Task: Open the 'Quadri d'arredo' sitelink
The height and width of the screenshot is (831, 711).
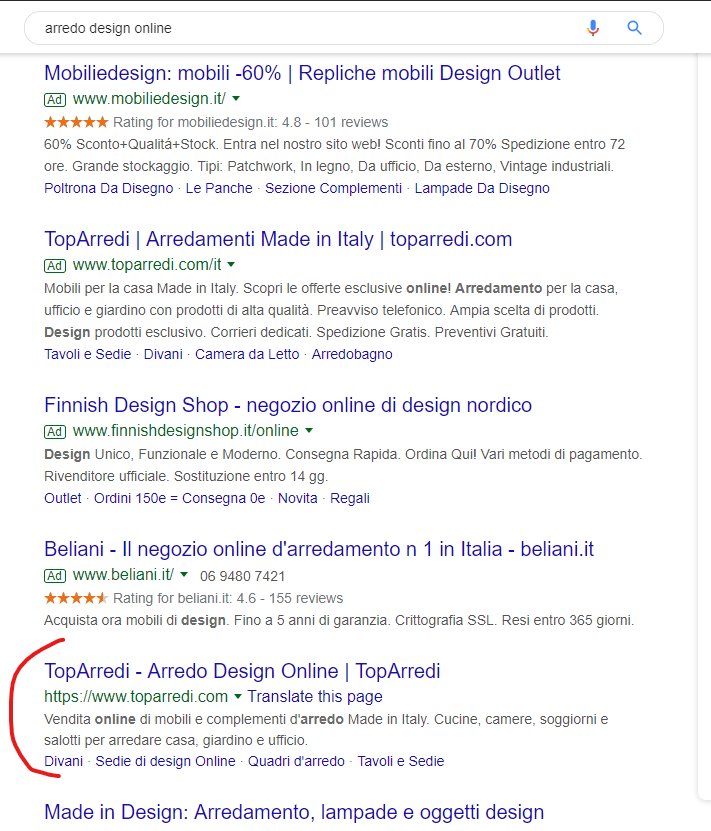Action: tap(296, 761)
